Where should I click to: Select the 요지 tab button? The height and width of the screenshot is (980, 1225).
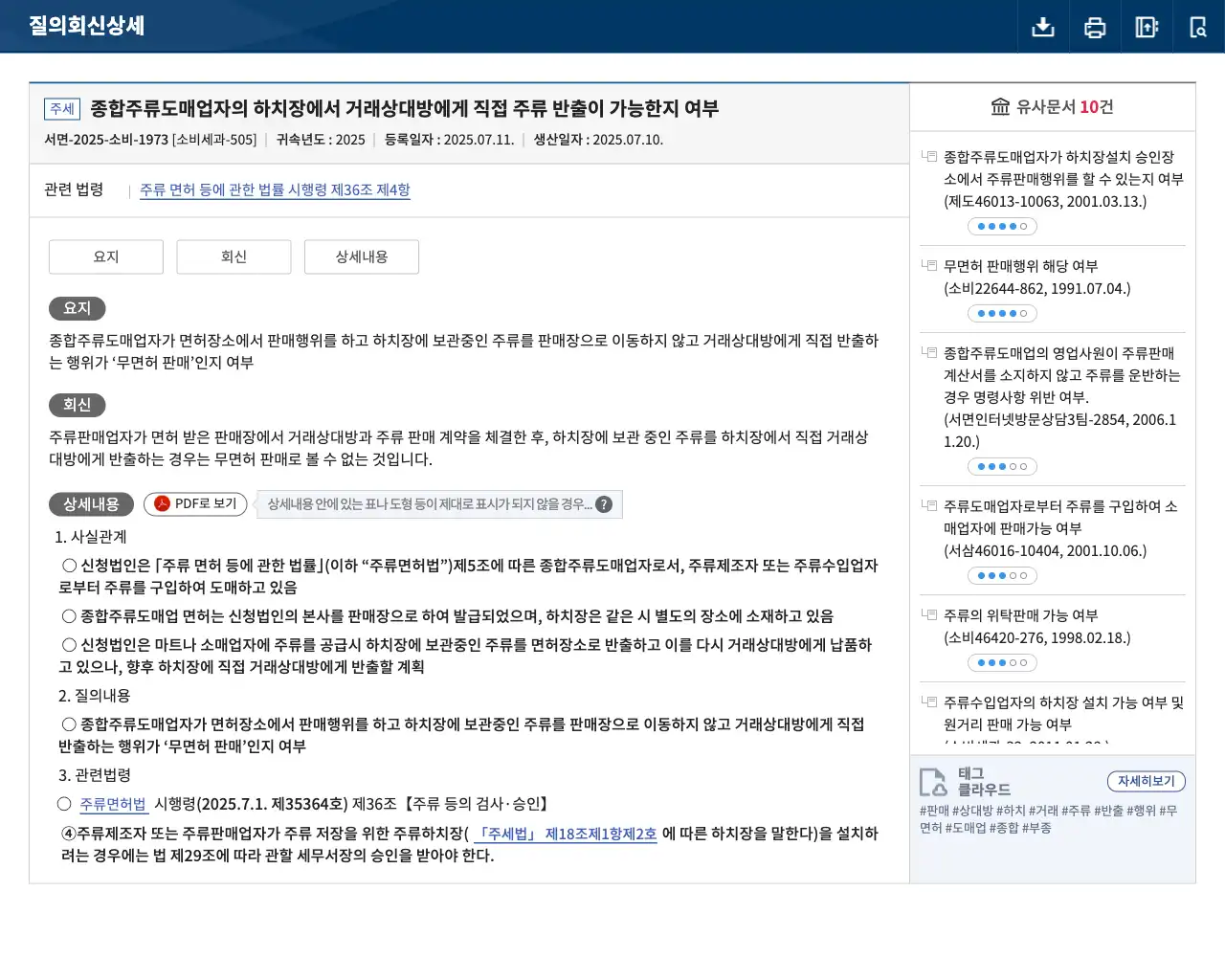106,256
